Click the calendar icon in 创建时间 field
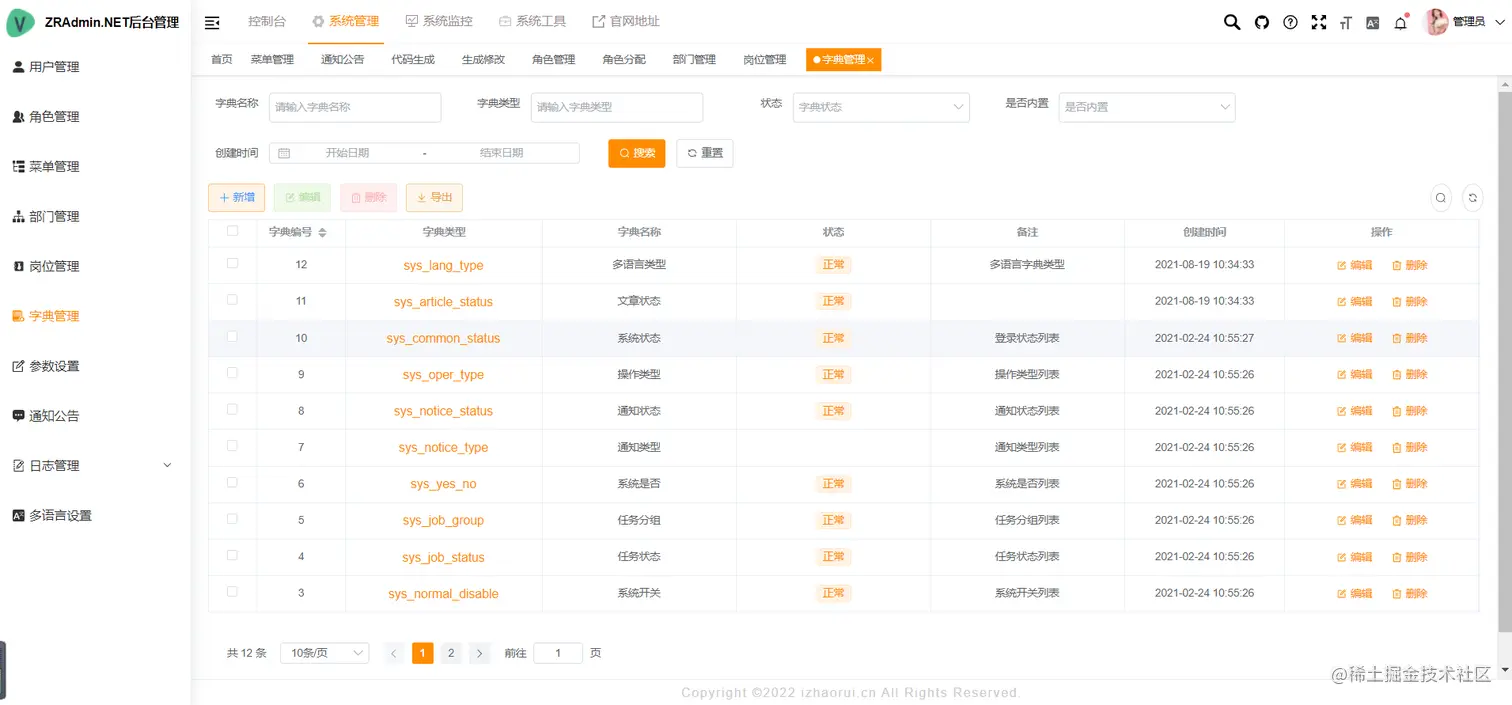 point(284,153)
